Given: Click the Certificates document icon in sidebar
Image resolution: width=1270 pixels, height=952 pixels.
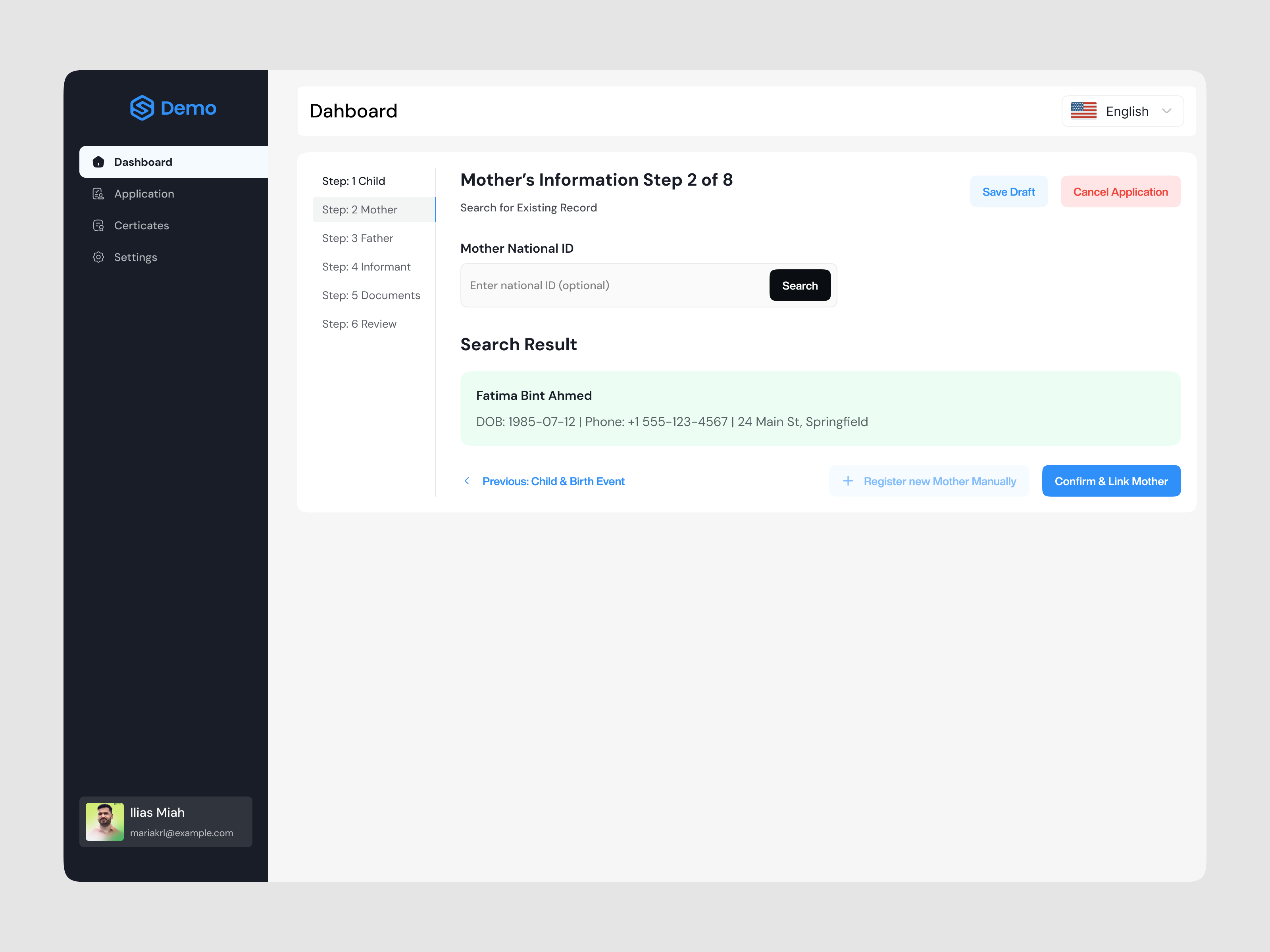Looking at the screenshot, I should point(99,225).
